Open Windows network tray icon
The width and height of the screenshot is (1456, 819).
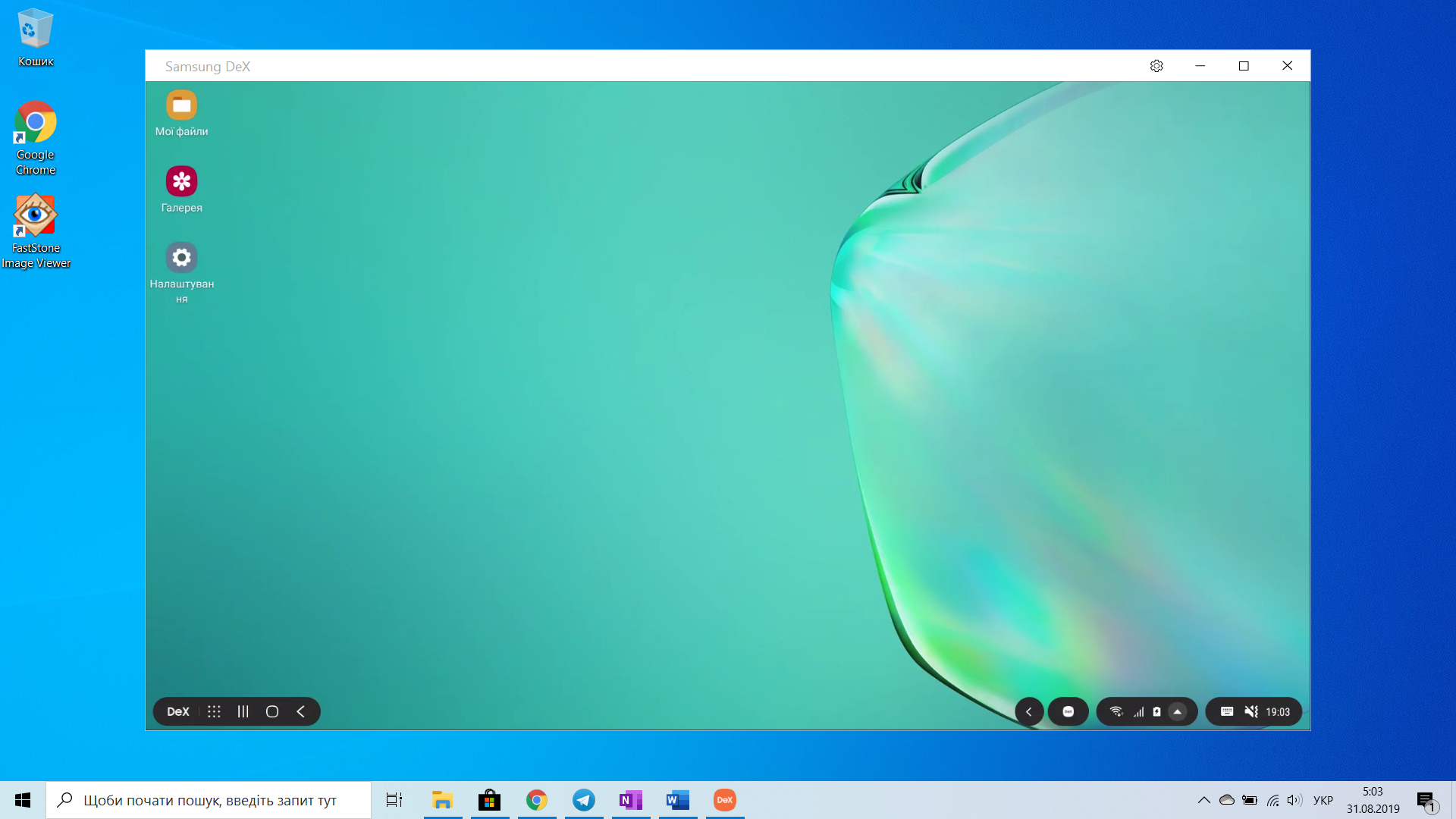[x=1273, y=800]
